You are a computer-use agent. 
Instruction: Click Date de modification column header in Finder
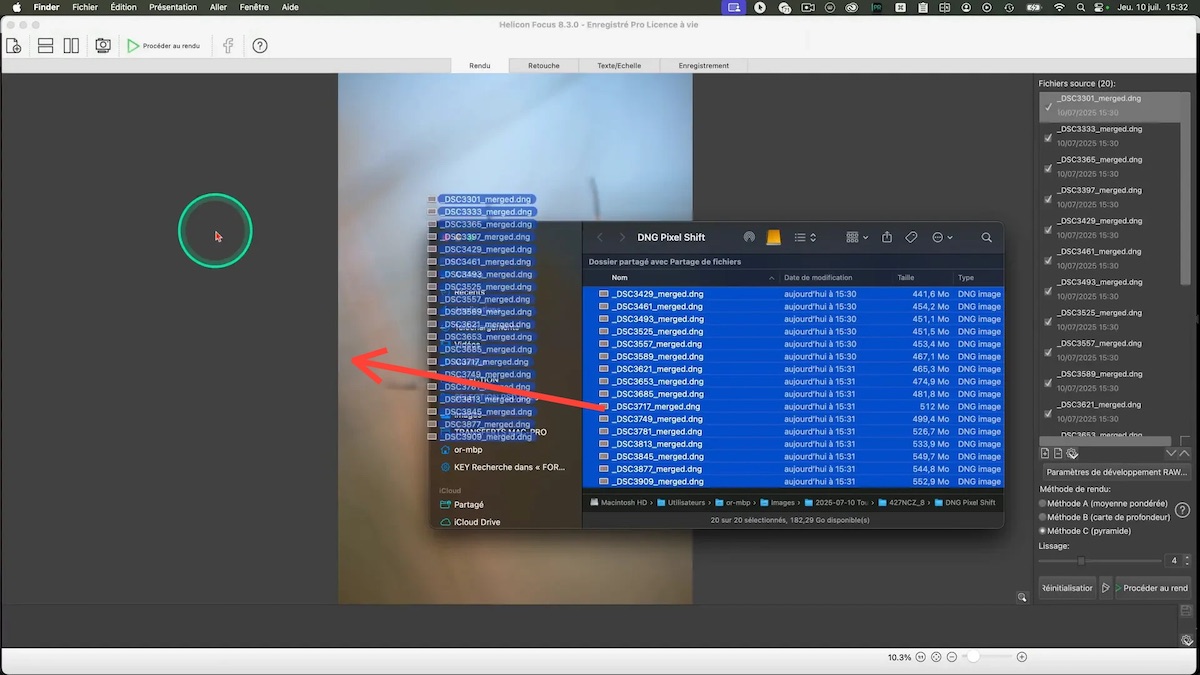(818, 277)
